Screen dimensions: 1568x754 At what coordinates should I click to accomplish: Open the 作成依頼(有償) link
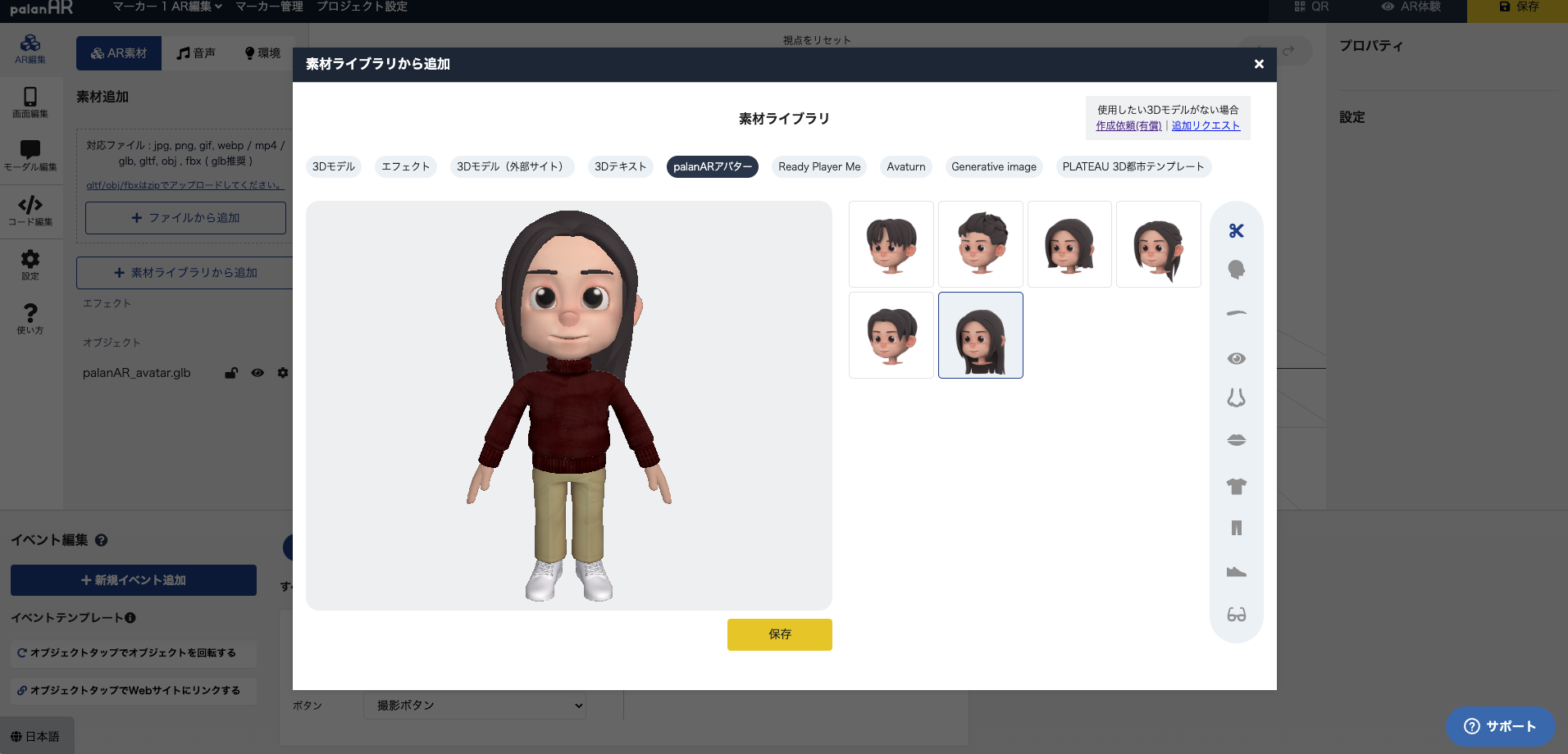(1127, 125)
